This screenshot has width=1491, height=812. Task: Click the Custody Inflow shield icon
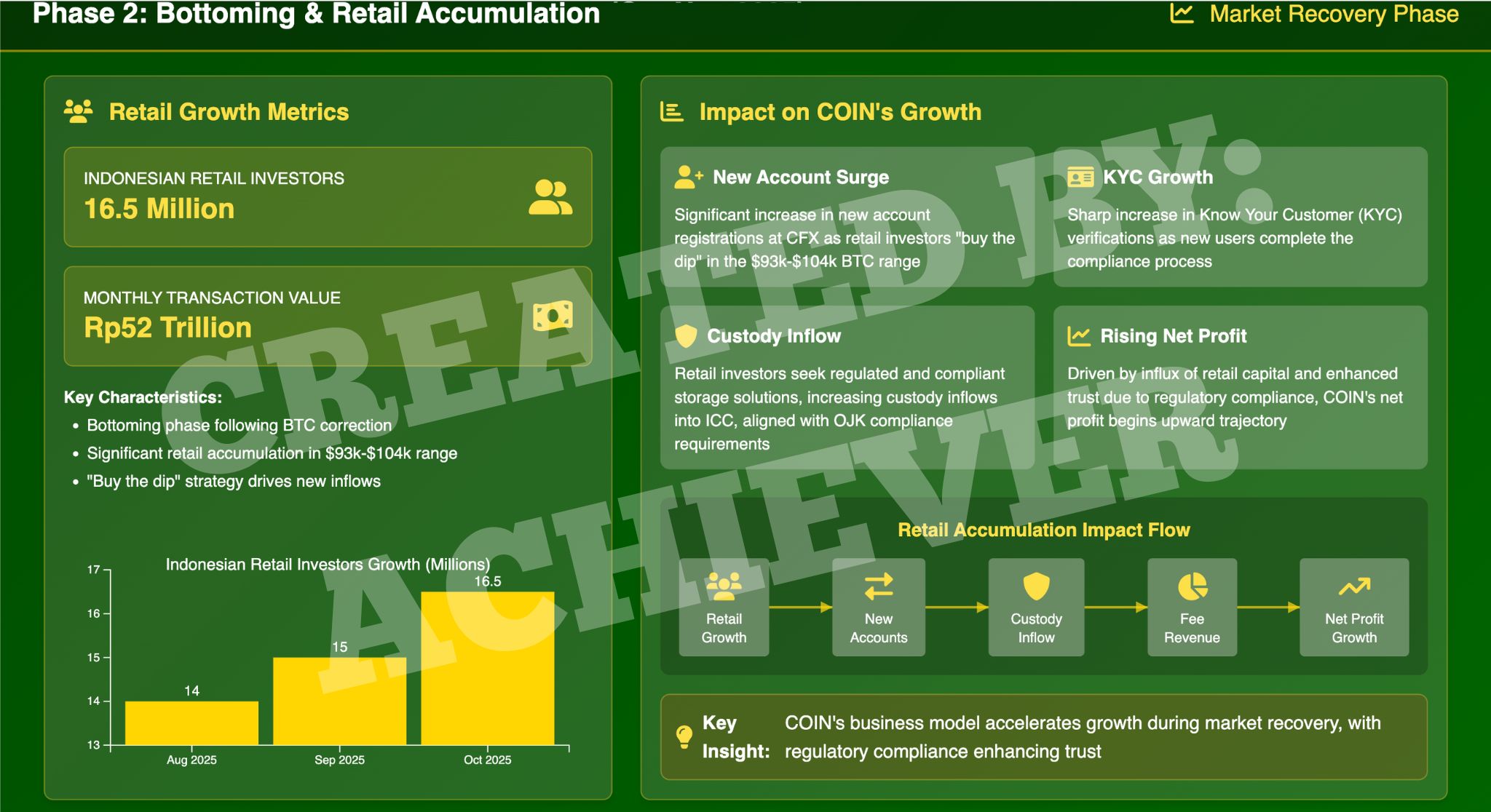tap(686, 335)
